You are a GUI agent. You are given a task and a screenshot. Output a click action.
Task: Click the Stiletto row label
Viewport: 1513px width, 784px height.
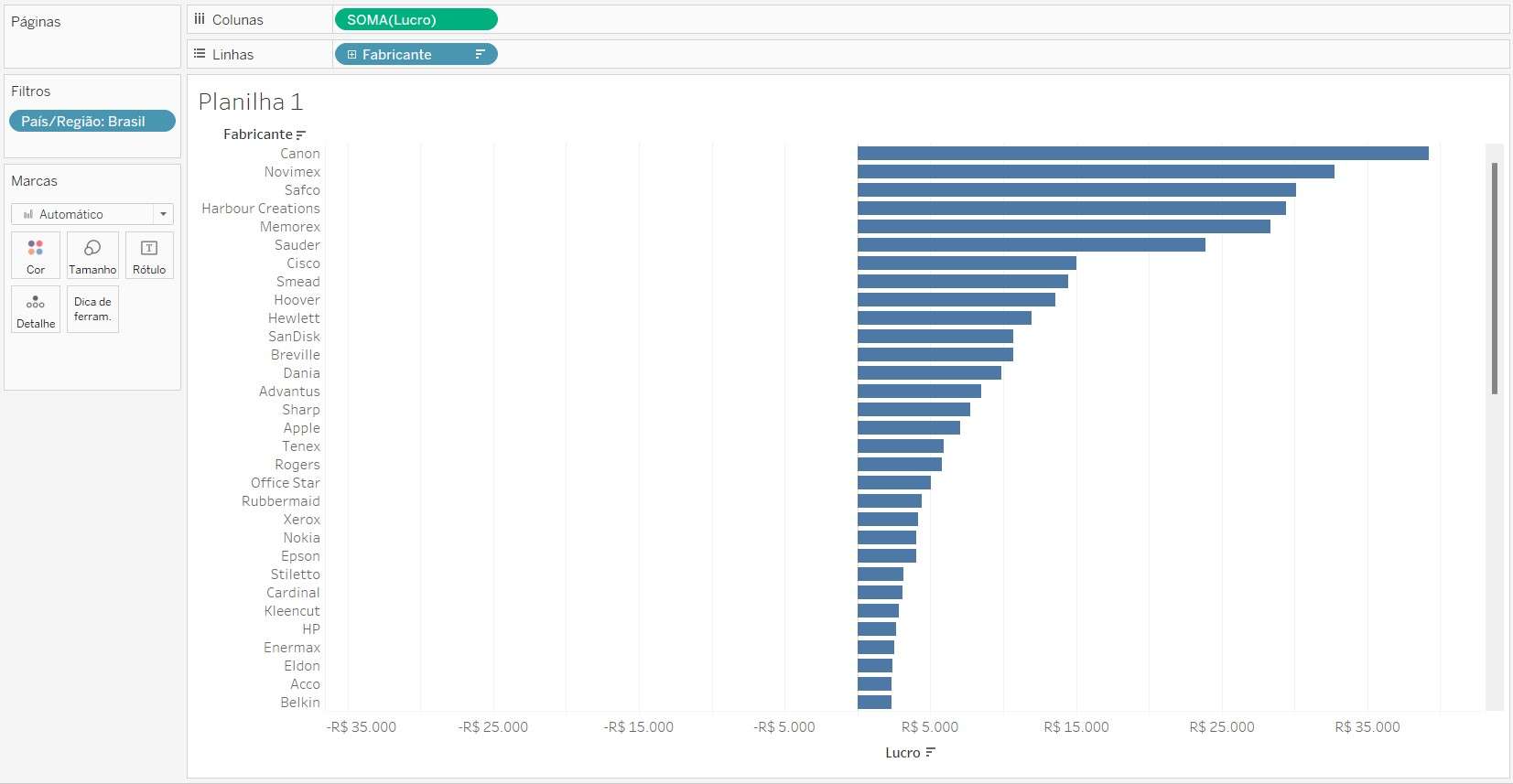coord(295,575)
